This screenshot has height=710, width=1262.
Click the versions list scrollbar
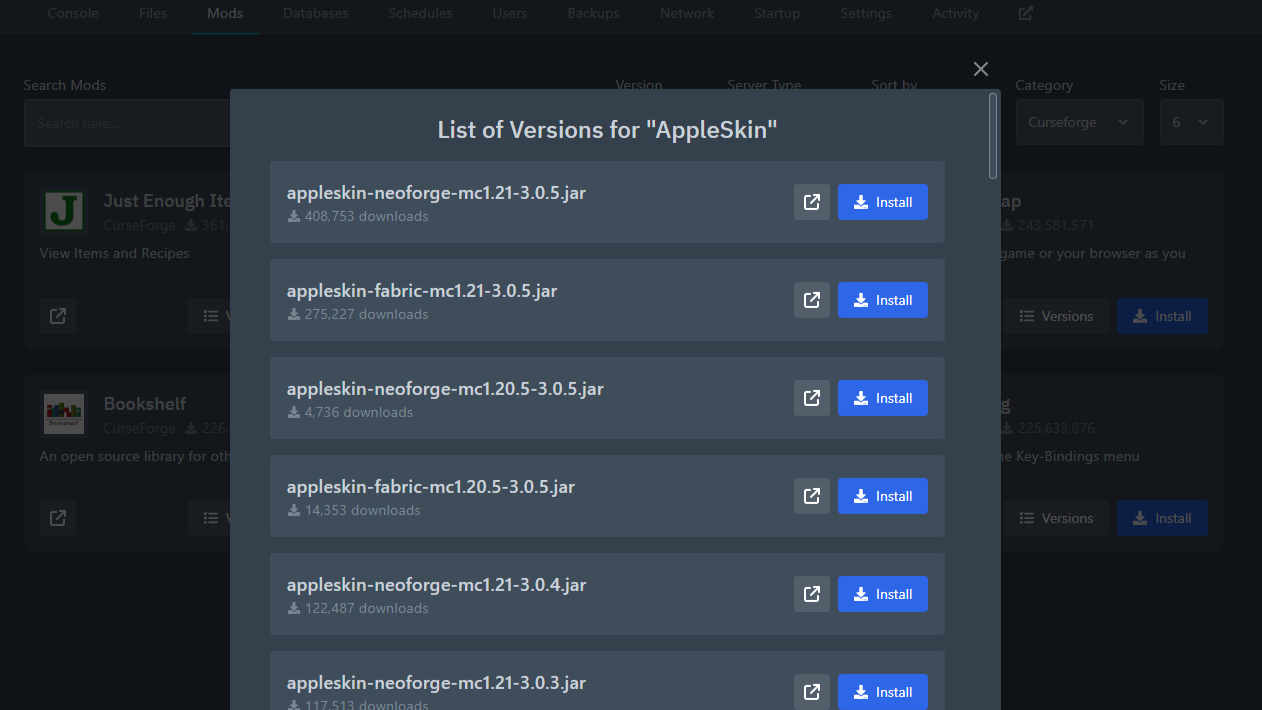pos(993,136)
